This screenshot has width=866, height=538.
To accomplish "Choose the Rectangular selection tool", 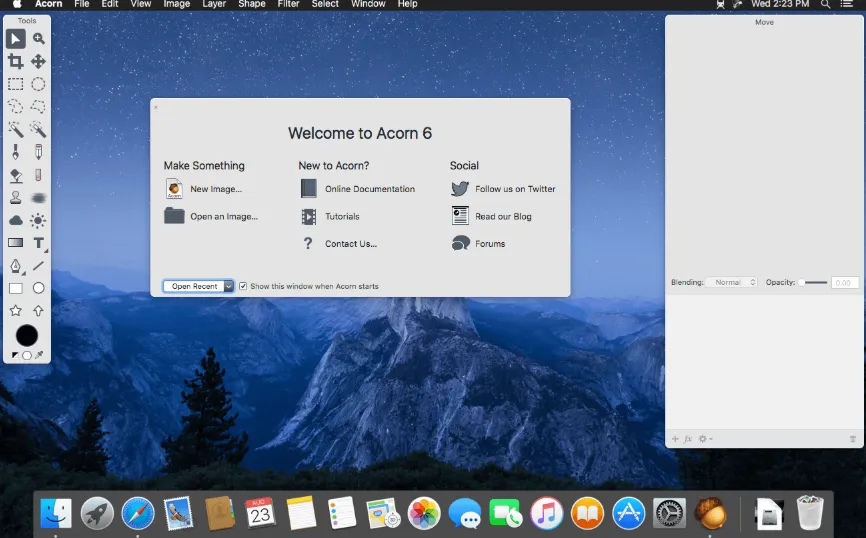I will click(15, 84).
